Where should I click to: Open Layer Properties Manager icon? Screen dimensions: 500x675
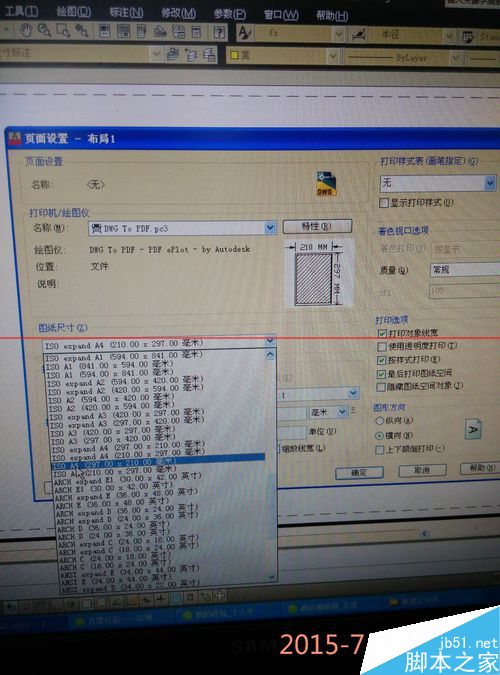173,54
